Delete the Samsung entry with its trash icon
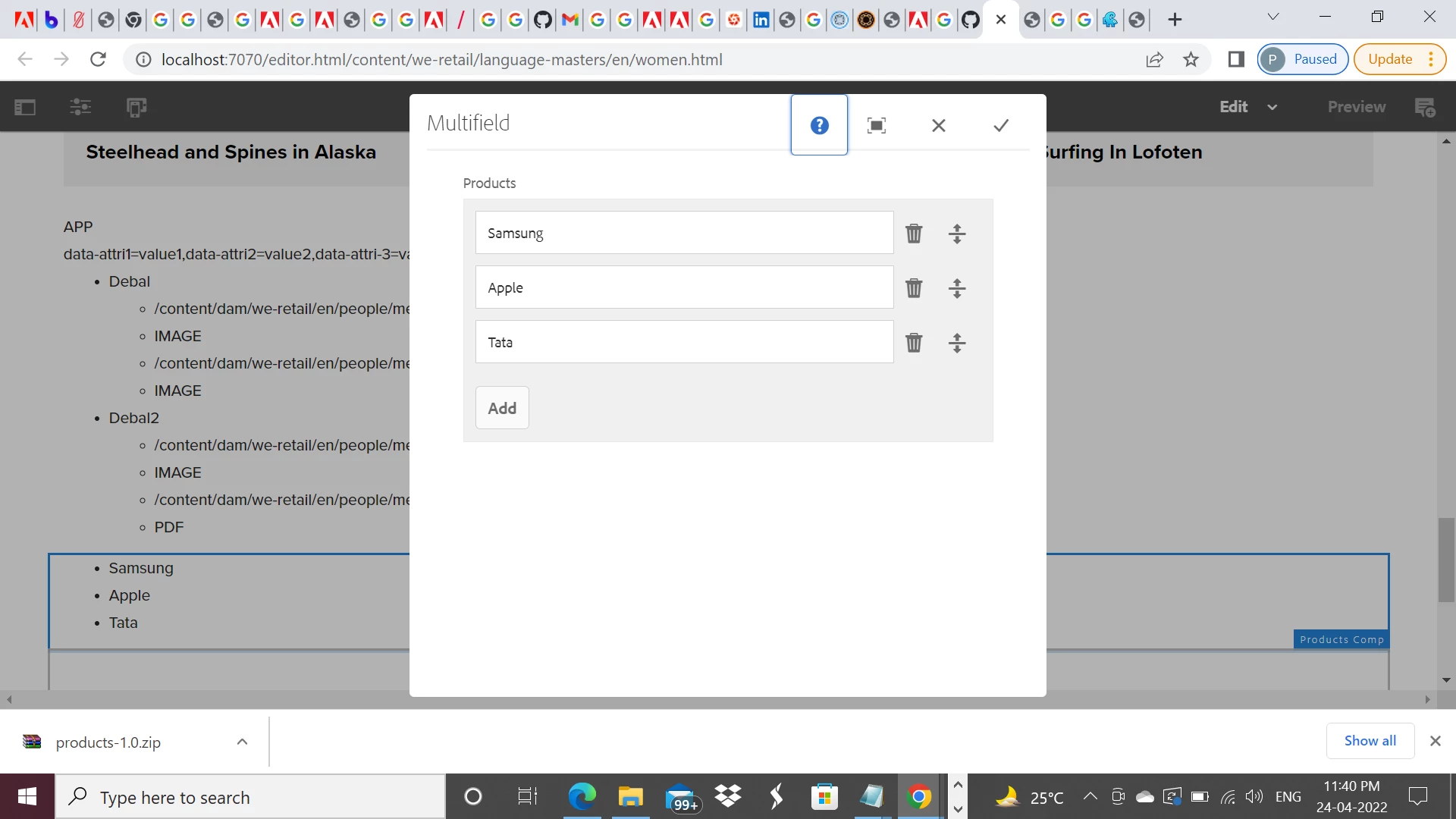The image size is (1456, 819). click(x=914, y=234)
